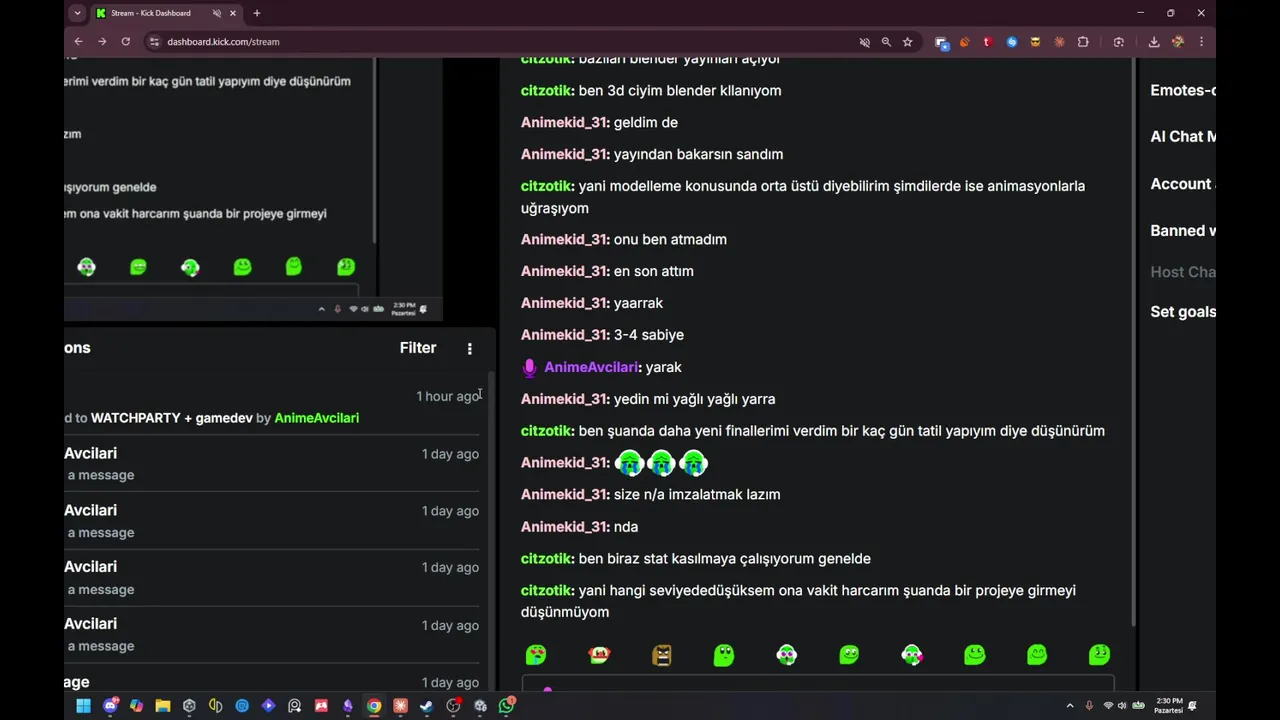This screenshot has height=720, width=1280.
Task: Open the Emotes sidebar item
Action: point(1183,90)
